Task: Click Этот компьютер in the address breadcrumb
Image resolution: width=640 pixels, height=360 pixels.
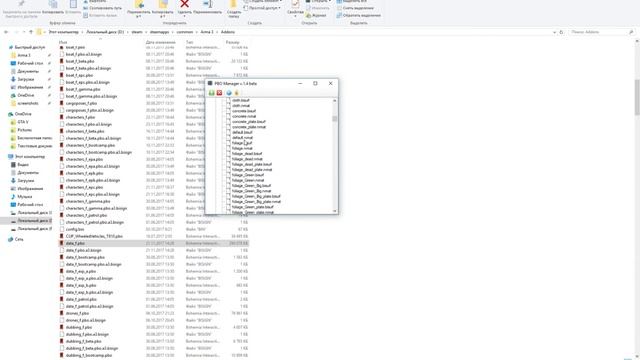Action: pos(64,32)
